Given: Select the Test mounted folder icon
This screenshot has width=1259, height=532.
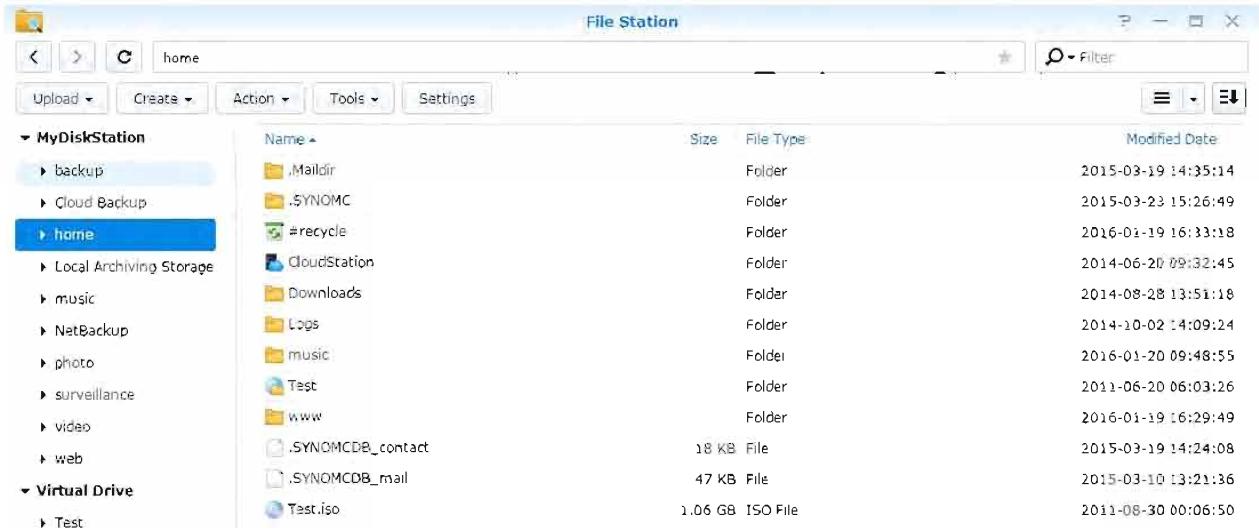Looking at the screenshot, I should (273, 386).
